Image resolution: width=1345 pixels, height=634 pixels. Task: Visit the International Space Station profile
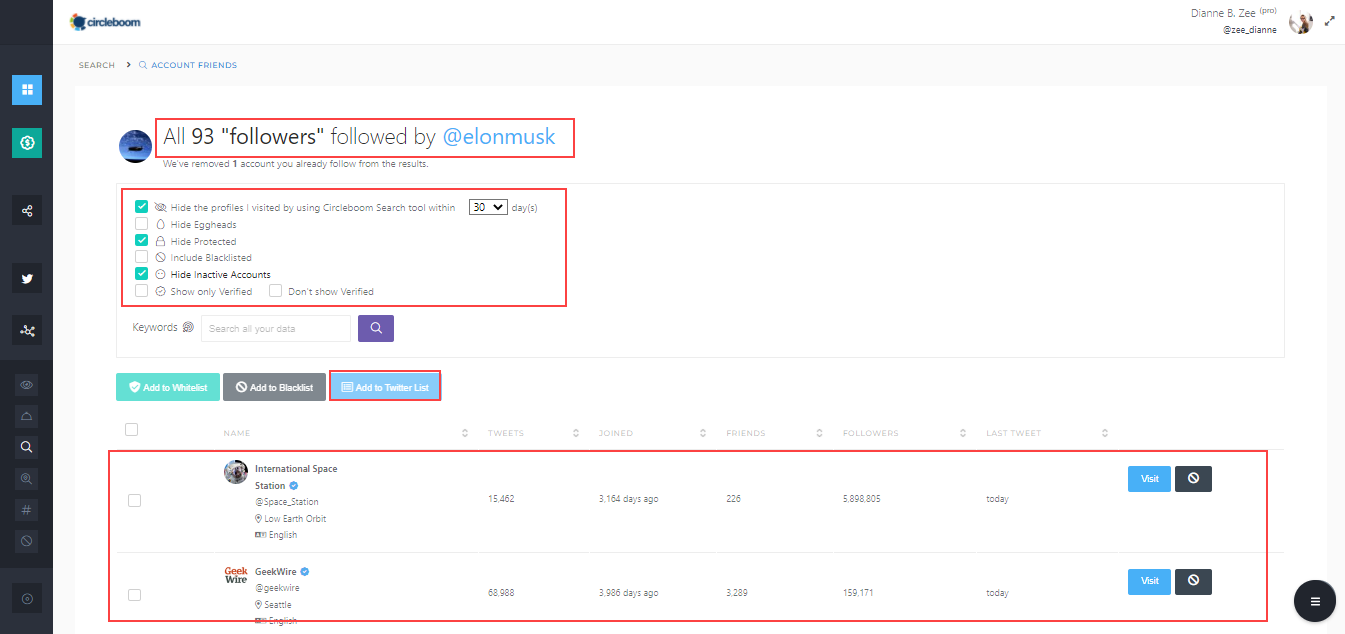point(1149,479)
